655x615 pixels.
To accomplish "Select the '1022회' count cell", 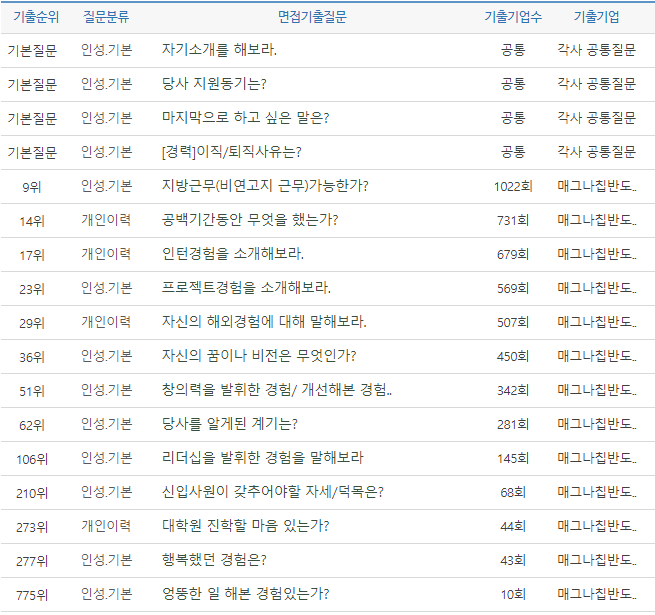I will (513, 186).
